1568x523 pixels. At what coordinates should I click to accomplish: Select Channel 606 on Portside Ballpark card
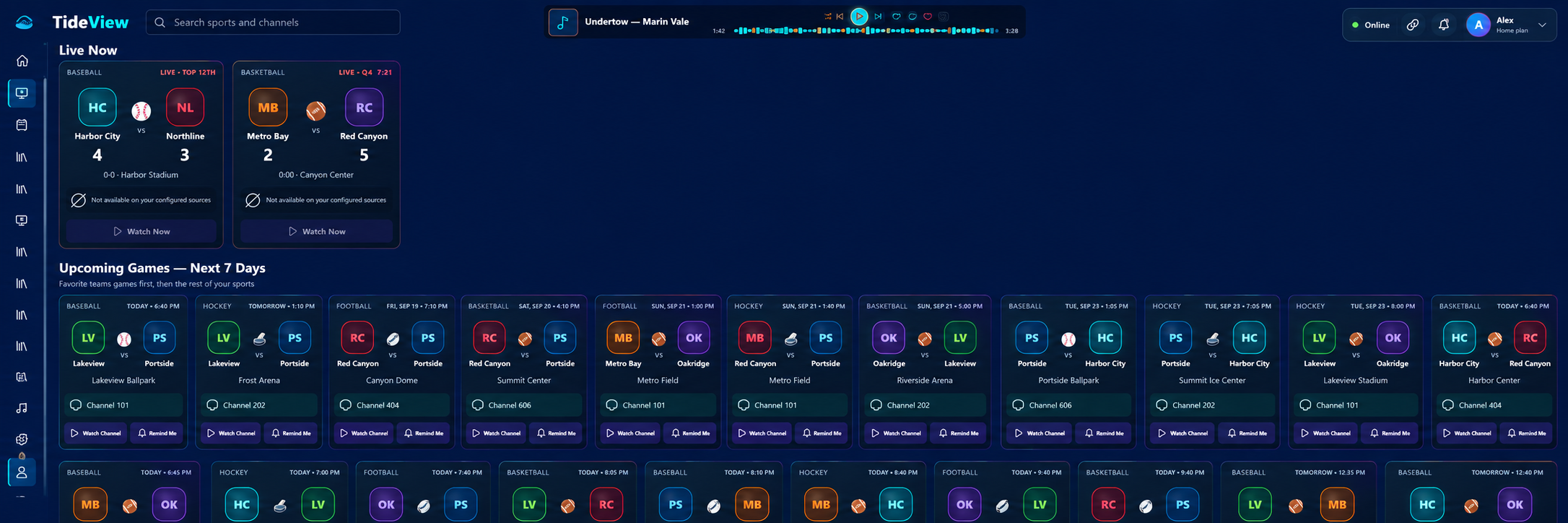point(1069,405)
